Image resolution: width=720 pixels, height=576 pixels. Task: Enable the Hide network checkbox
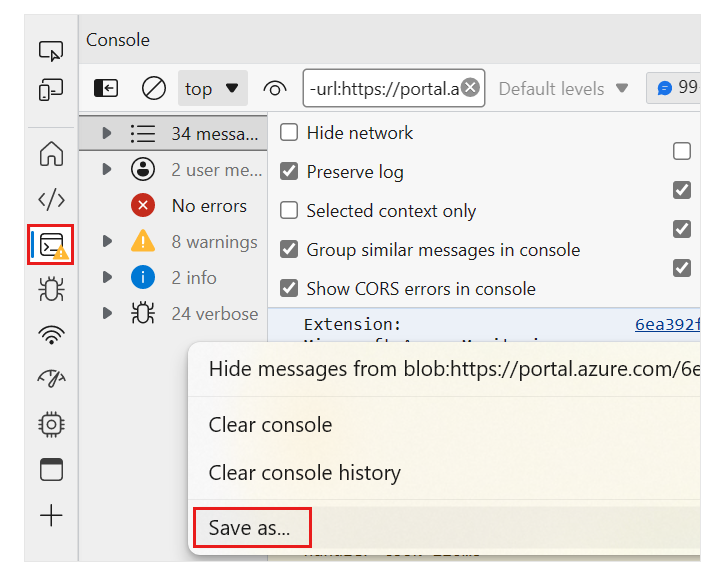[289, 133]
